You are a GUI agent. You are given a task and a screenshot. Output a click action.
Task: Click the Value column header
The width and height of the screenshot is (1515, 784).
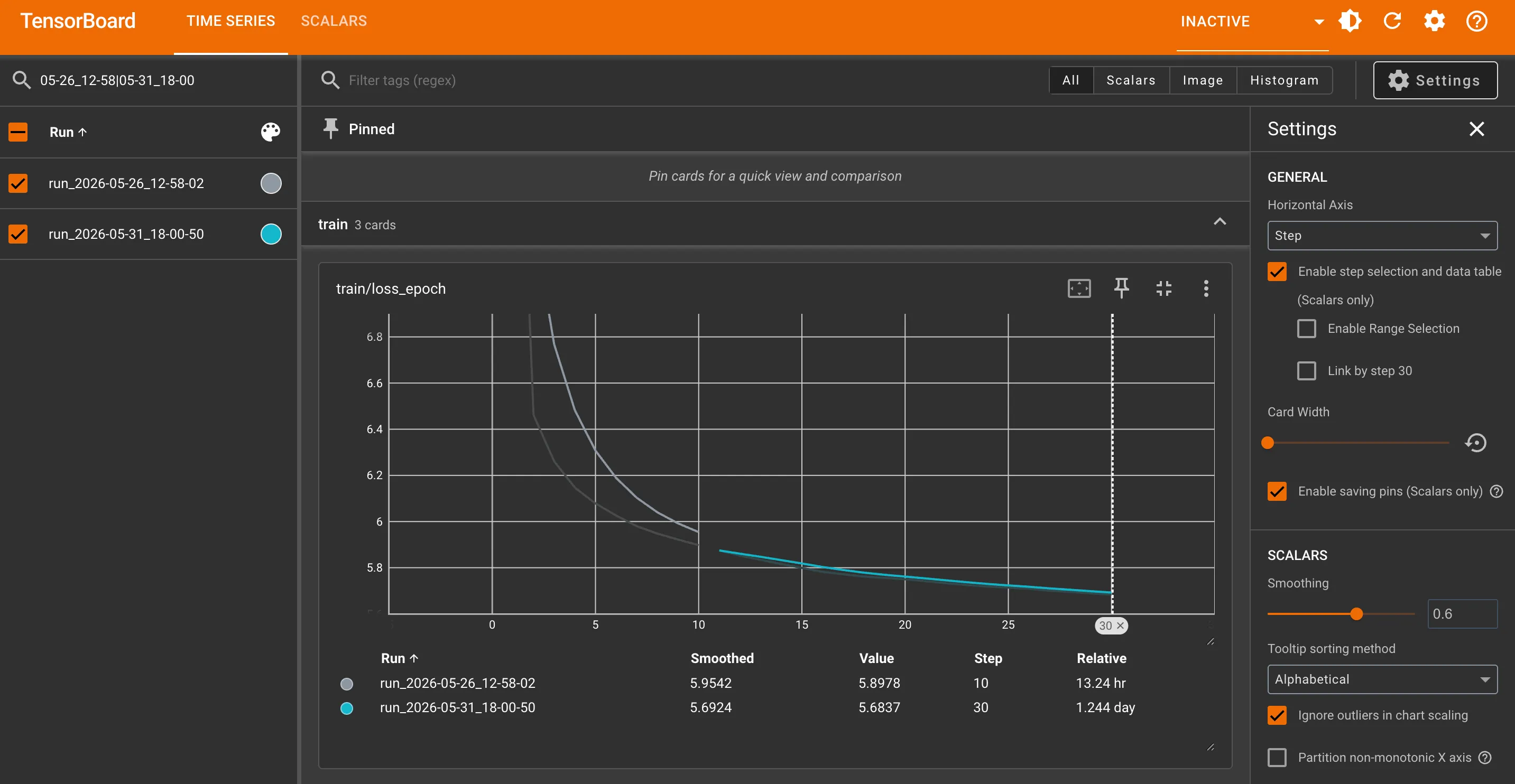[876, 658]
